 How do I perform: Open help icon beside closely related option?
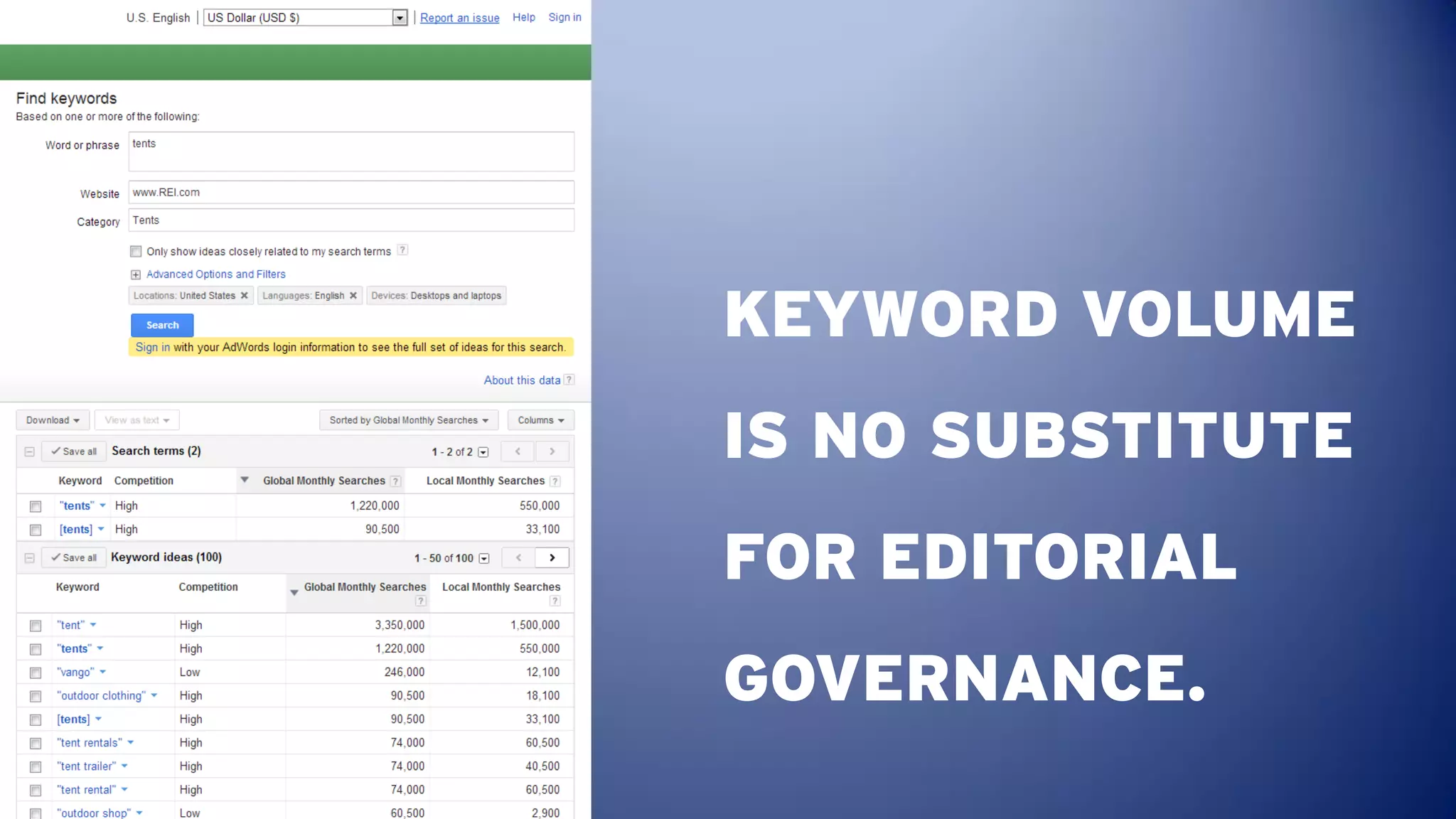(402, 250)
